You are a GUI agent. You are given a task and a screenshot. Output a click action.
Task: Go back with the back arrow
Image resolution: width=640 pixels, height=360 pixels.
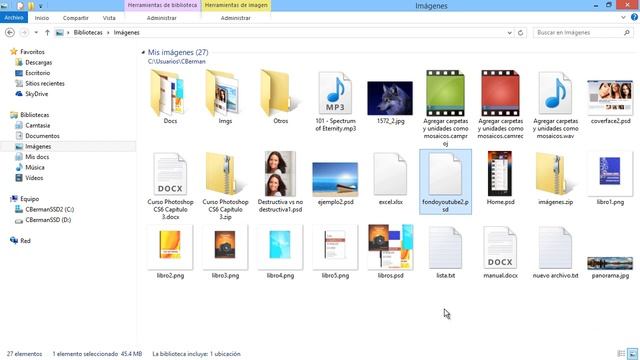[10, 33]
